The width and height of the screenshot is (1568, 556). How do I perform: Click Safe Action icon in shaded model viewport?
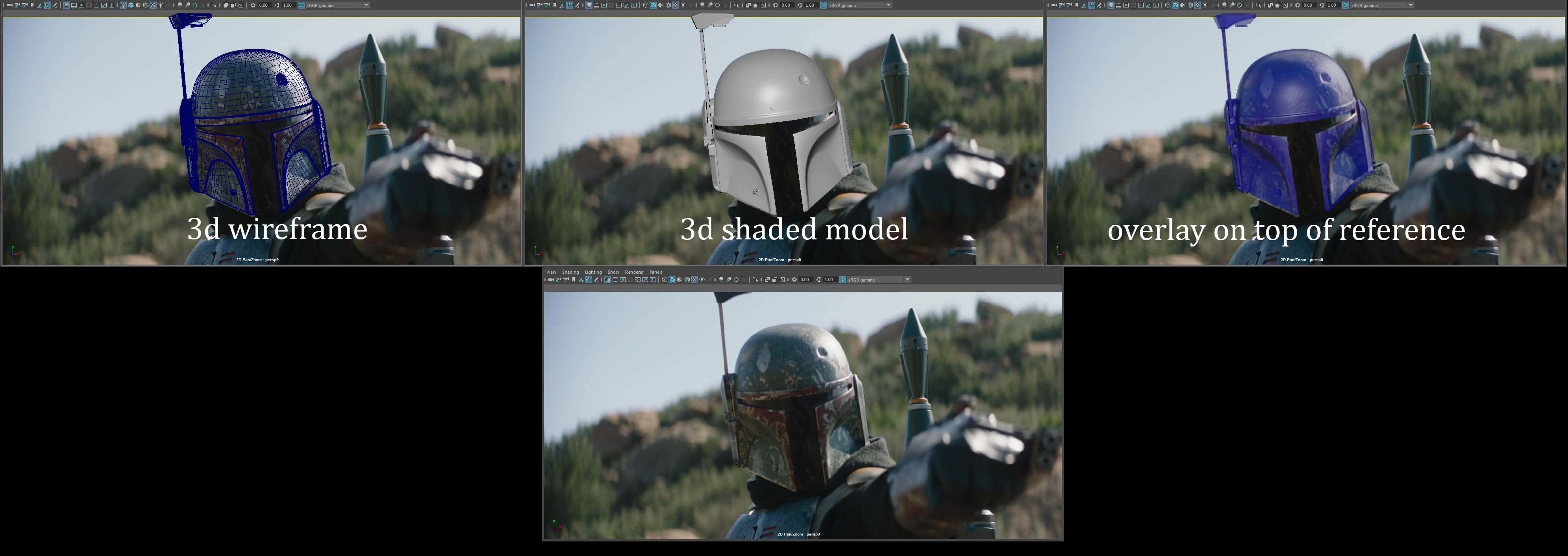pos(626,5)
